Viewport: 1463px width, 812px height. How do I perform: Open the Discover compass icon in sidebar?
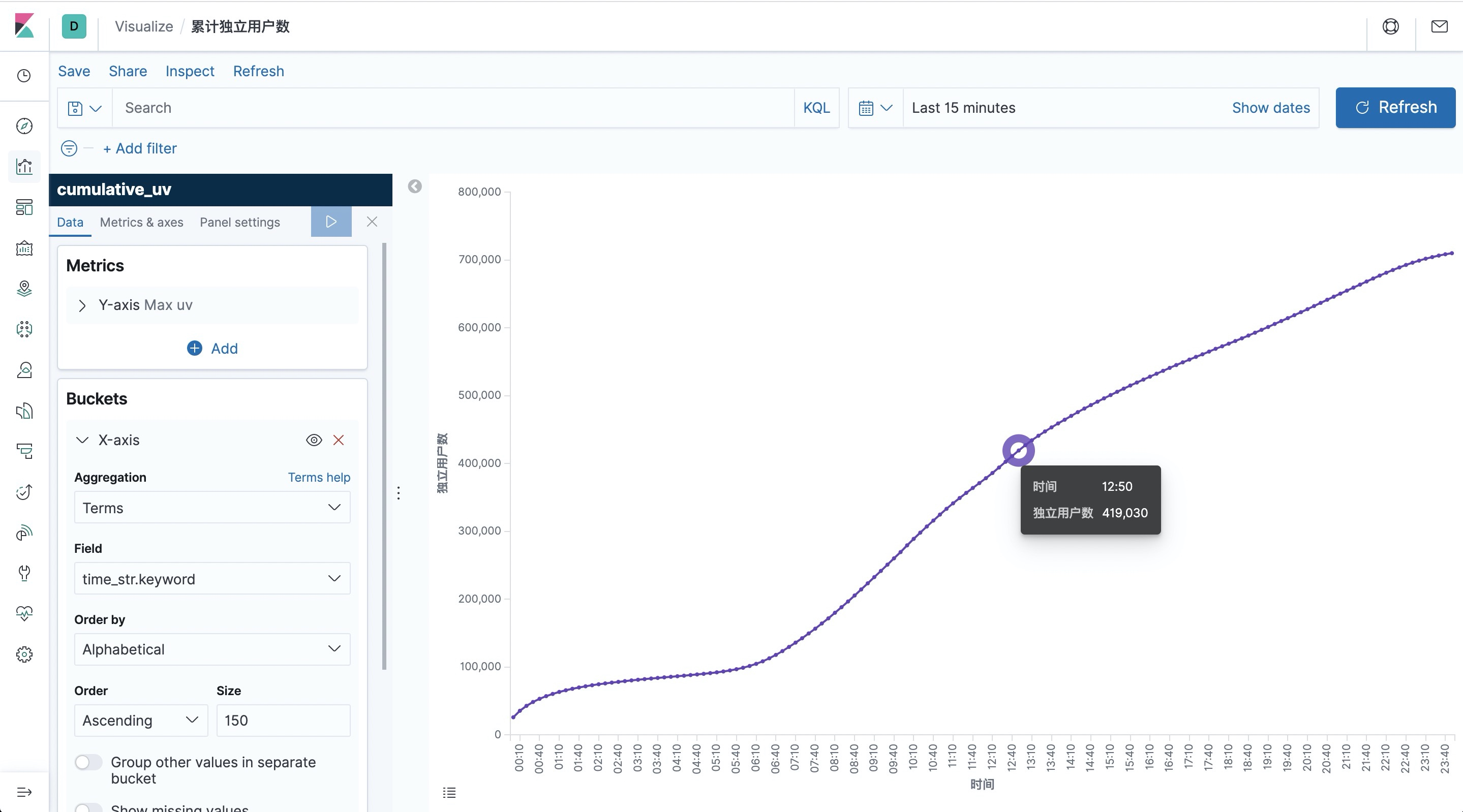[x=24, y=126]
